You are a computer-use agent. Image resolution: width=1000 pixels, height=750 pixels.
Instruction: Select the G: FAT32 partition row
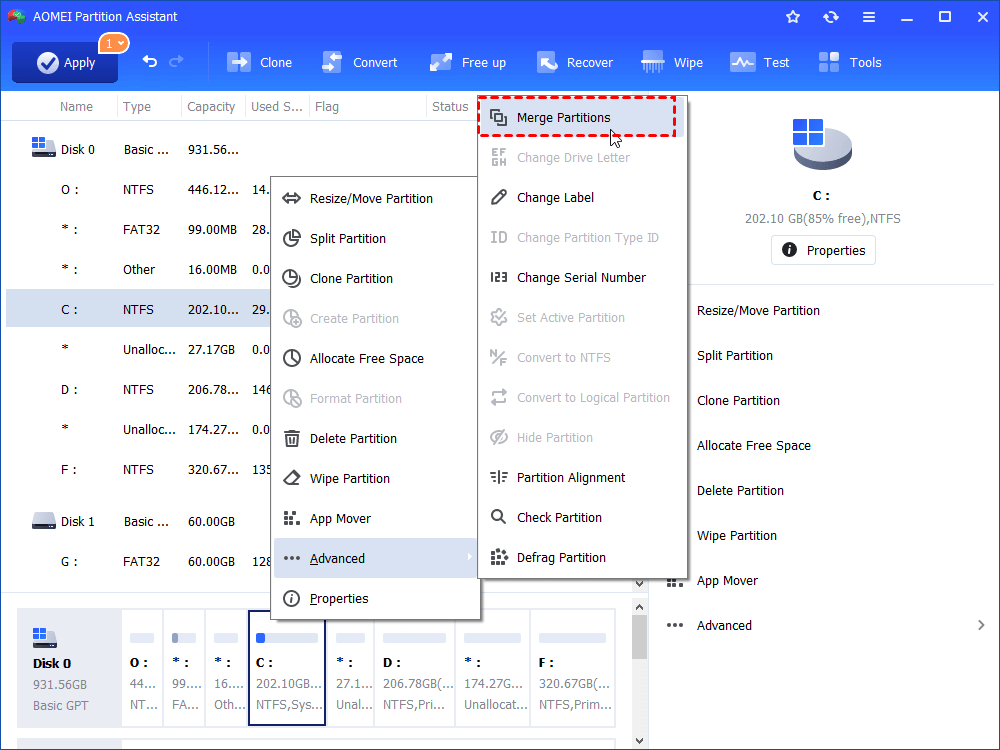click(138, 562)
